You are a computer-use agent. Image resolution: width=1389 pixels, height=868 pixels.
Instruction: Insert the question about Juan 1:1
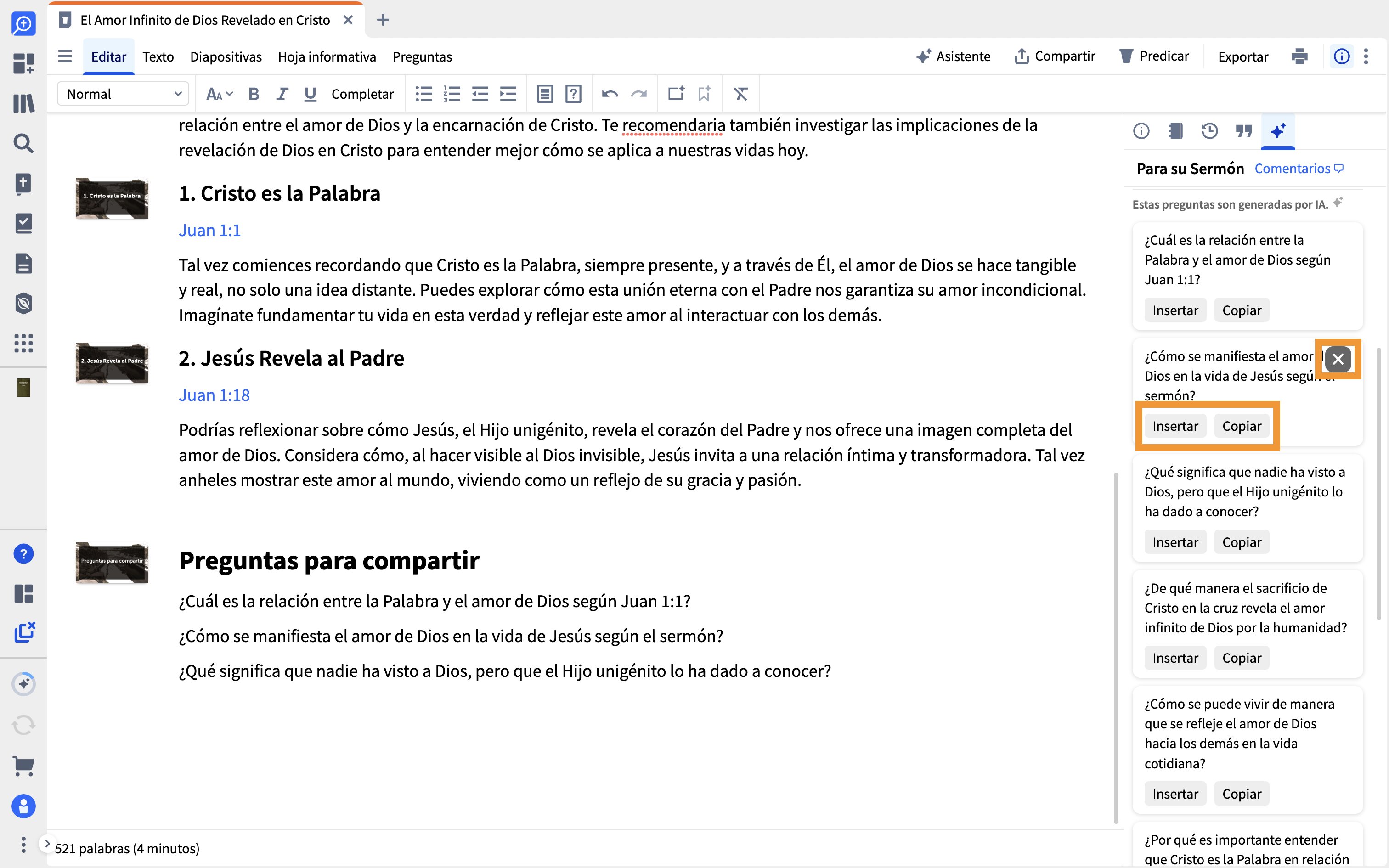1175,310
